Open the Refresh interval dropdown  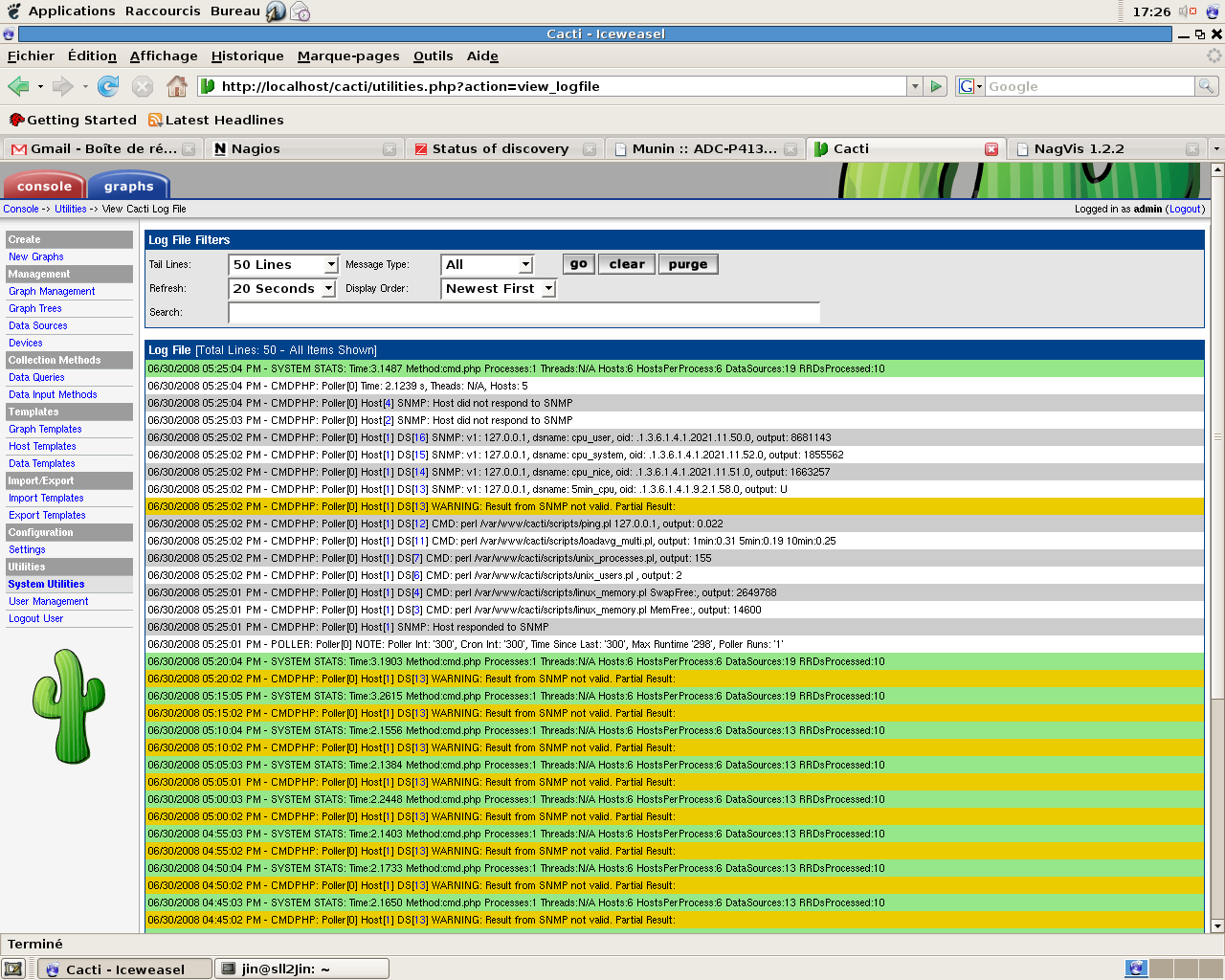coord(282,288)
